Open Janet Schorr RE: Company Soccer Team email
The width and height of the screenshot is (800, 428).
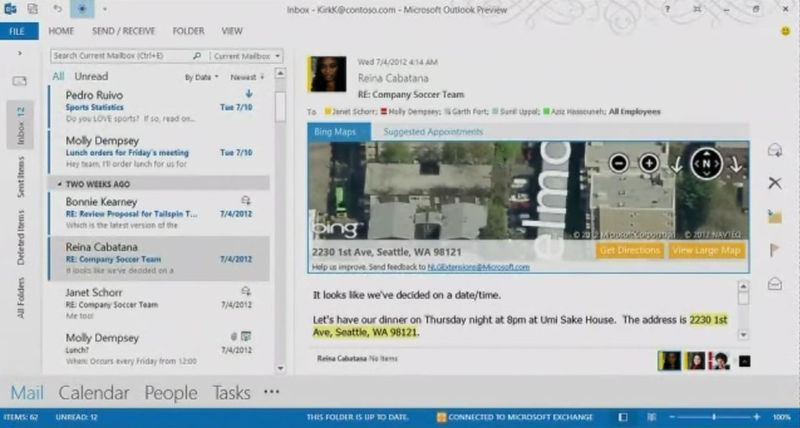pos(159,304)
